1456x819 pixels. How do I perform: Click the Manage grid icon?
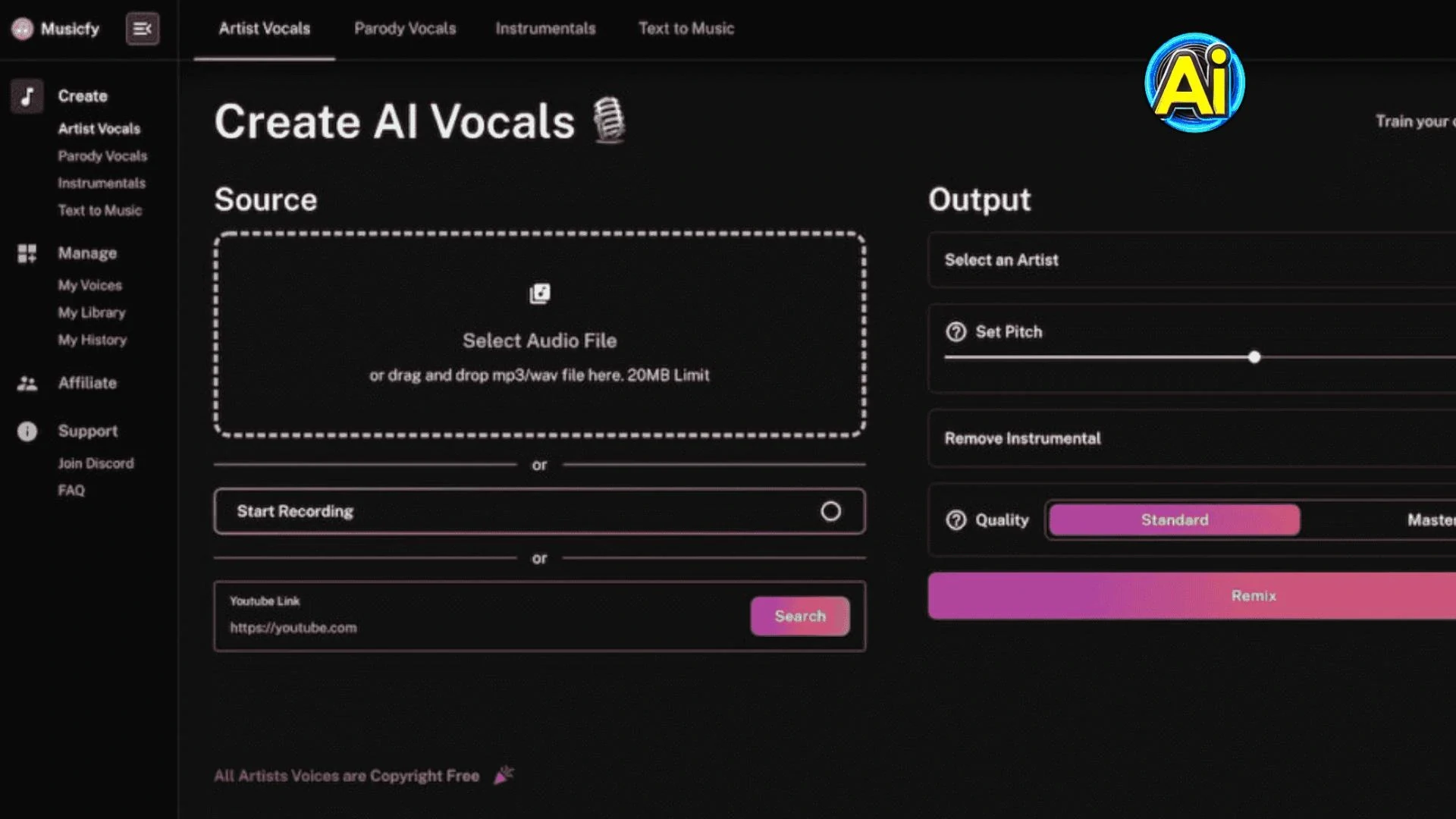(27, 253)
